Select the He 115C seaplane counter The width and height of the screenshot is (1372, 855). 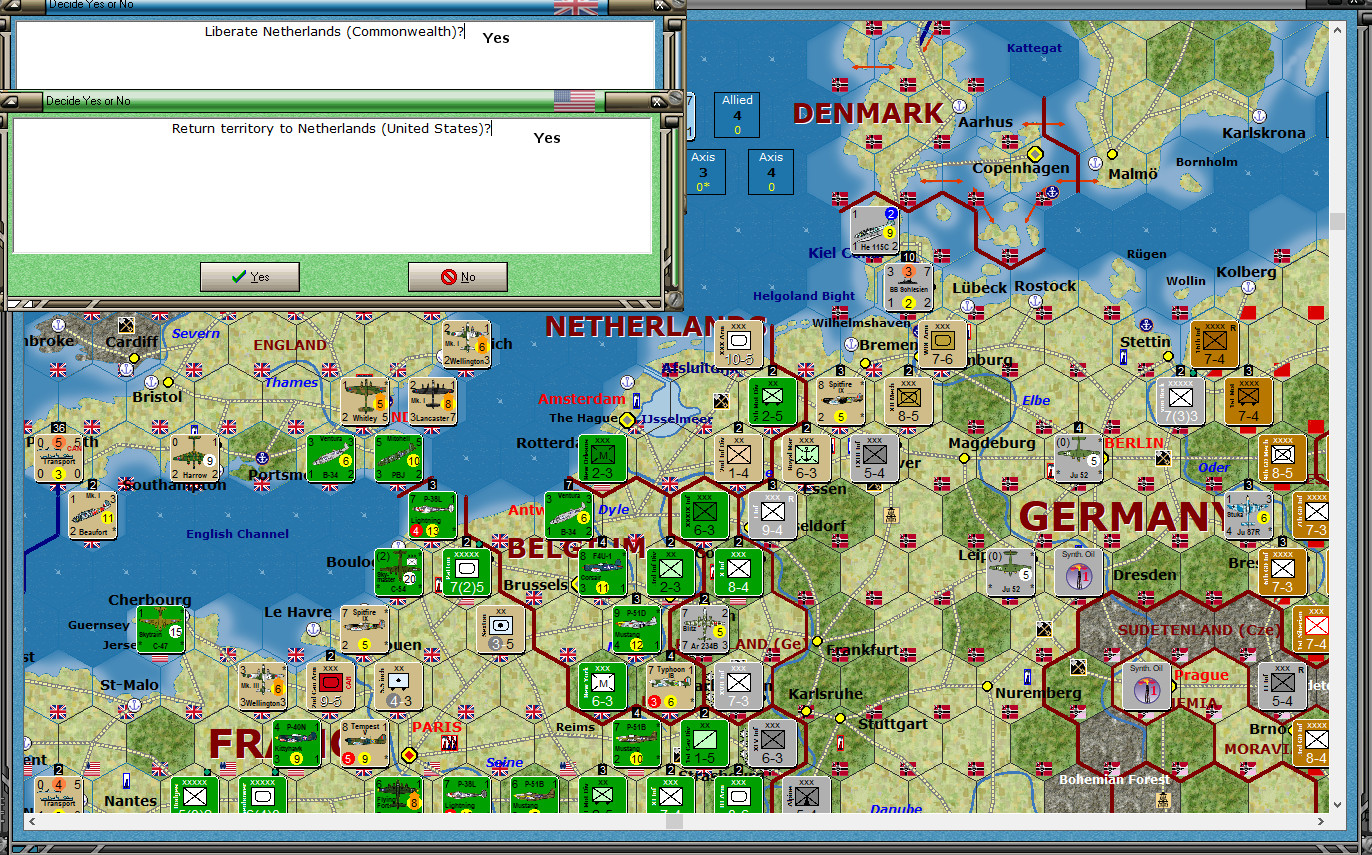[x=875, y=231]
